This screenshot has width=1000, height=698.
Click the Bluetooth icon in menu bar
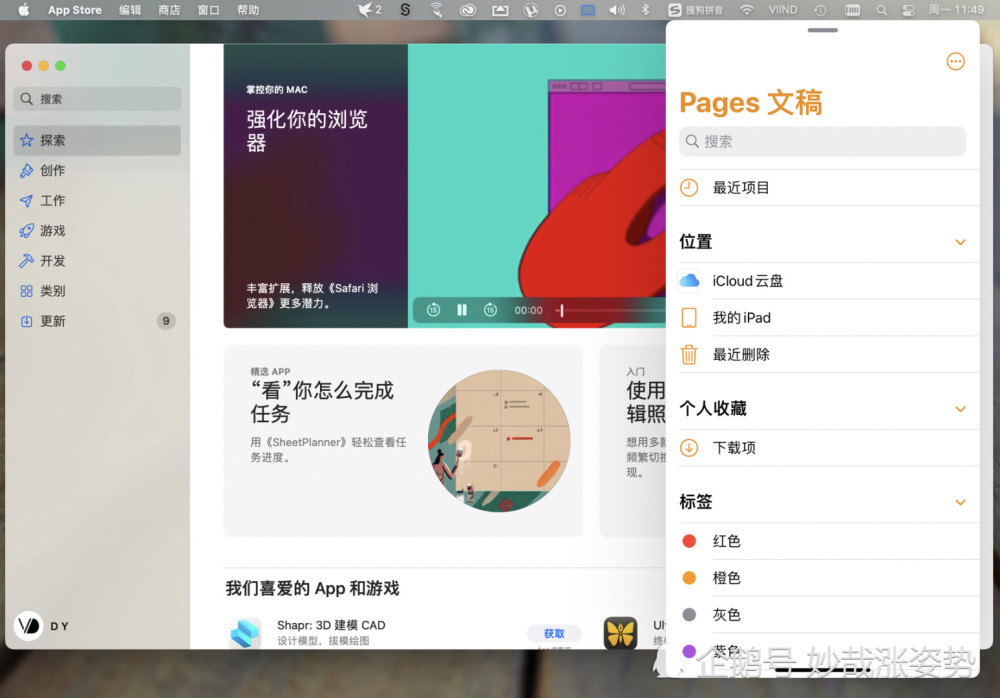click(x=645, y=10)
